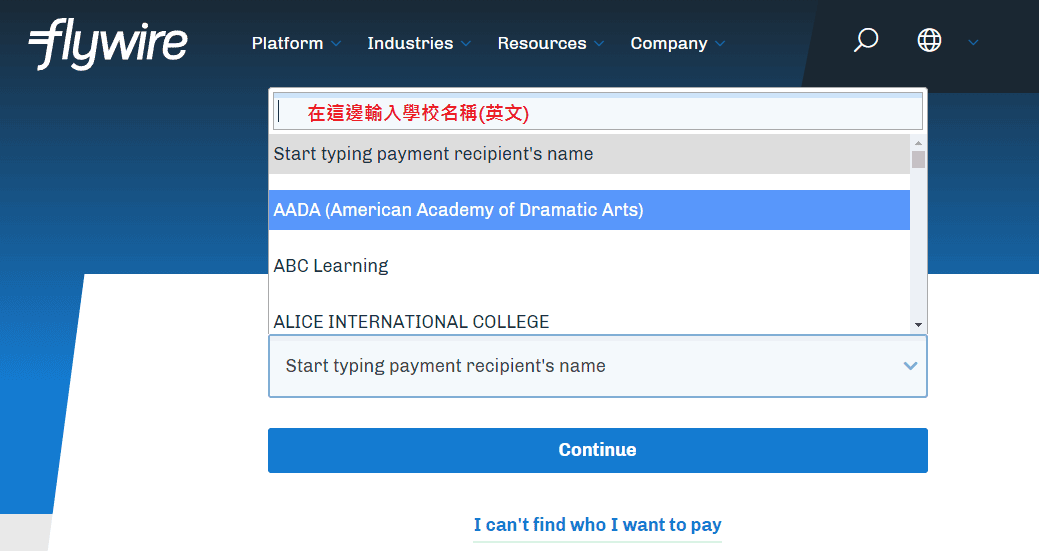
Task: Click the list scrollbar down arrow
Action: (x=918, y=325)
